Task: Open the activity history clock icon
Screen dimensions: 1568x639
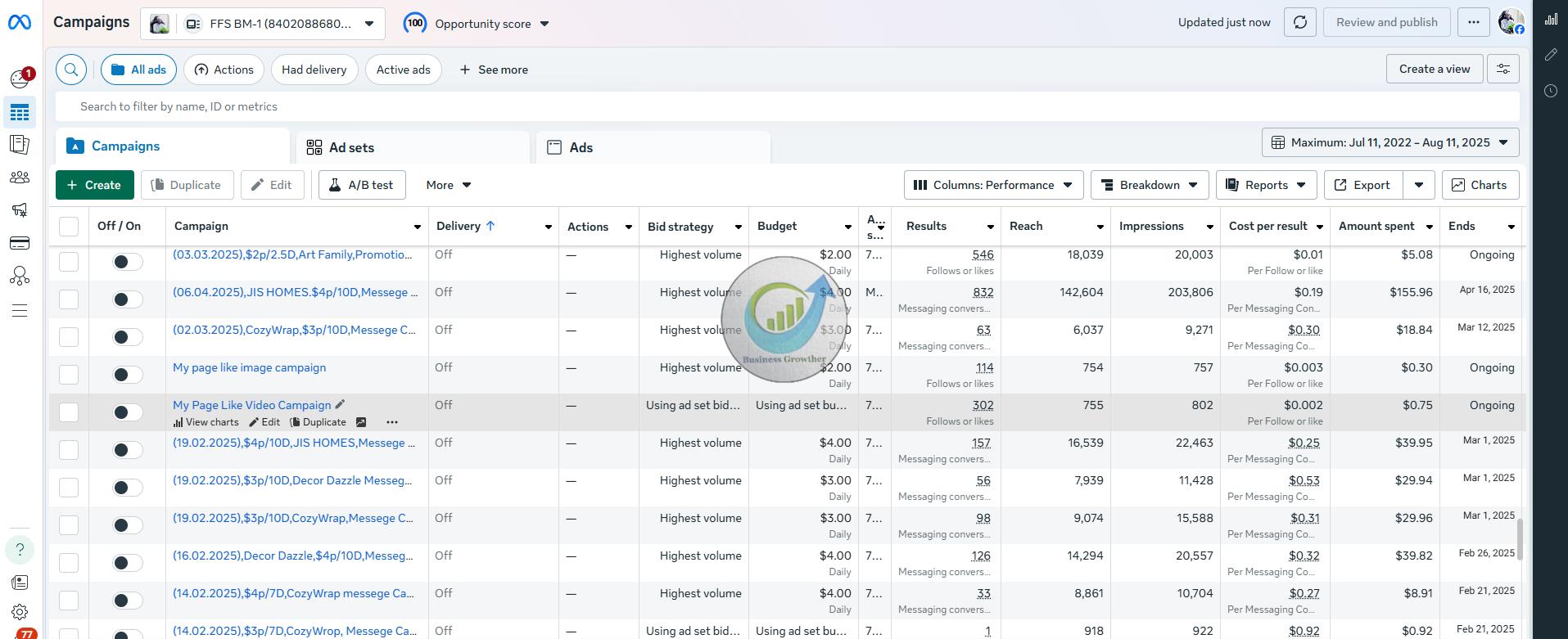Action: coord(1551,91)
